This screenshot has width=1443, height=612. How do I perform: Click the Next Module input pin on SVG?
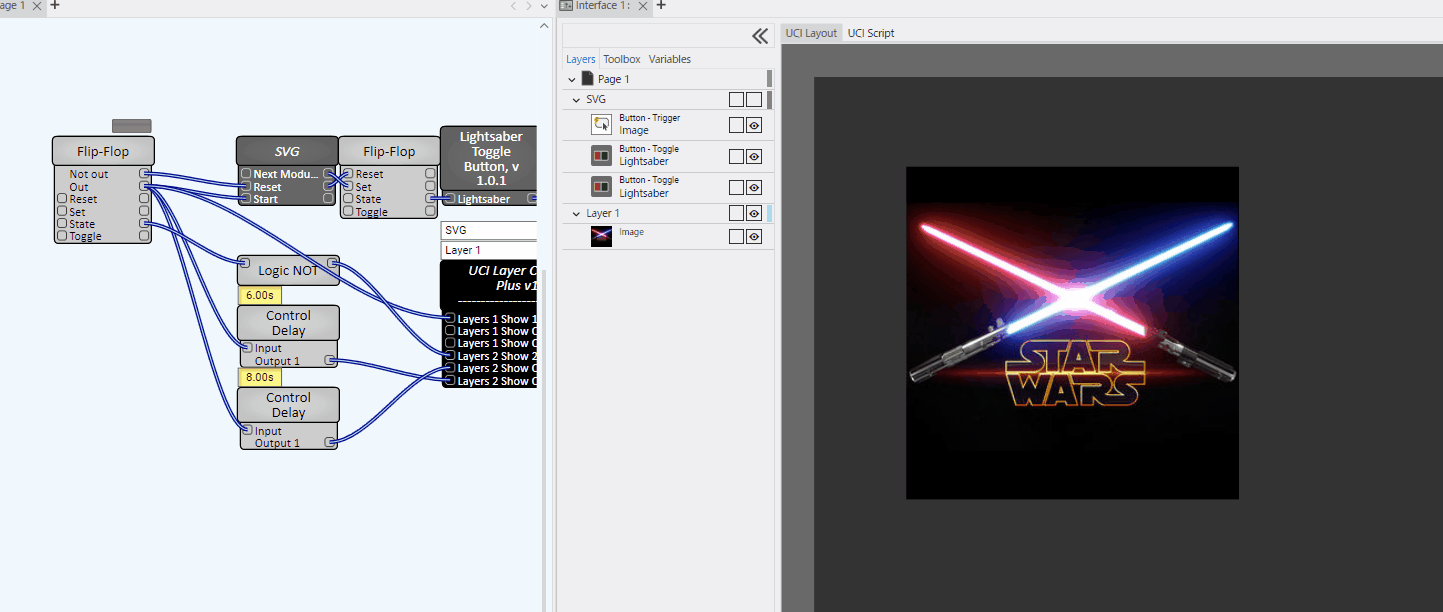[x=245, y=174]
